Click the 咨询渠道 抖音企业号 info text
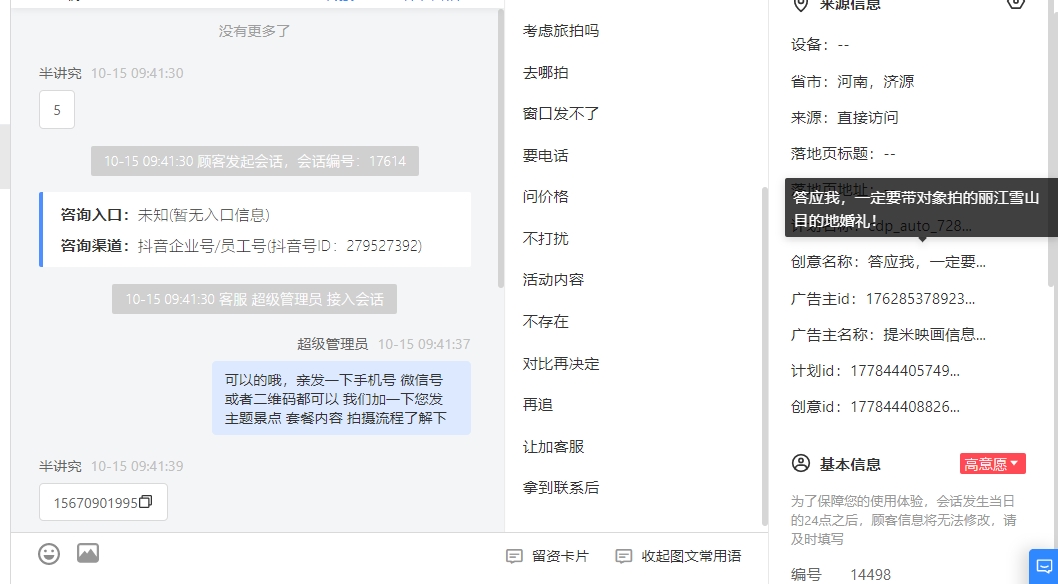This screenshot has height=584, width=1058. click(x=241, y=246)
